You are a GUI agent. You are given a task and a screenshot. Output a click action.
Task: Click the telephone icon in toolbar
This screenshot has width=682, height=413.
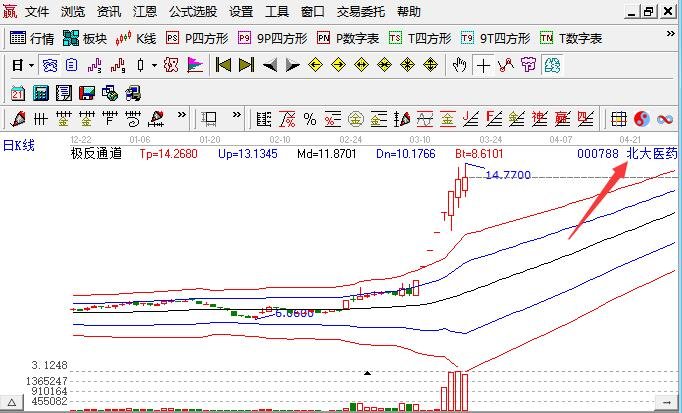[50, 66]
